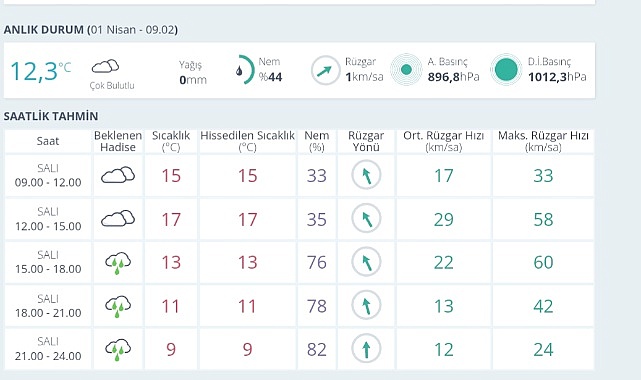This screenshot has height=380, width=641.
Task: Click wind direction icon for 09.00 - 12.00
Action: pos(366,175)
